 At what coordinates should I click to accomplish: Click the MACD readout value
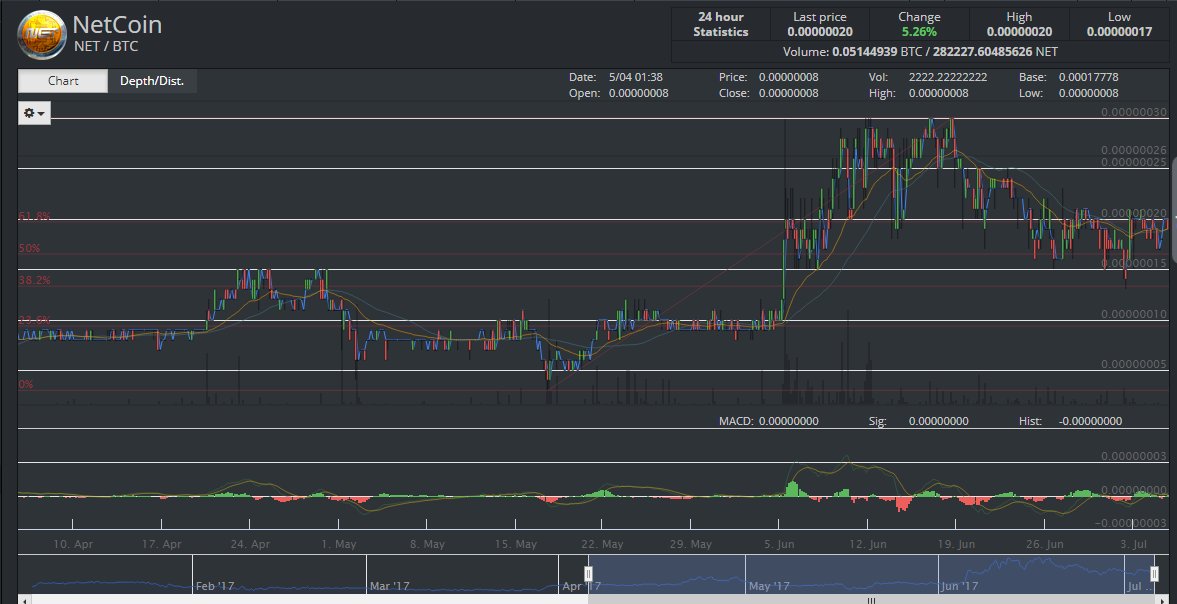click(x=788, y=422)
